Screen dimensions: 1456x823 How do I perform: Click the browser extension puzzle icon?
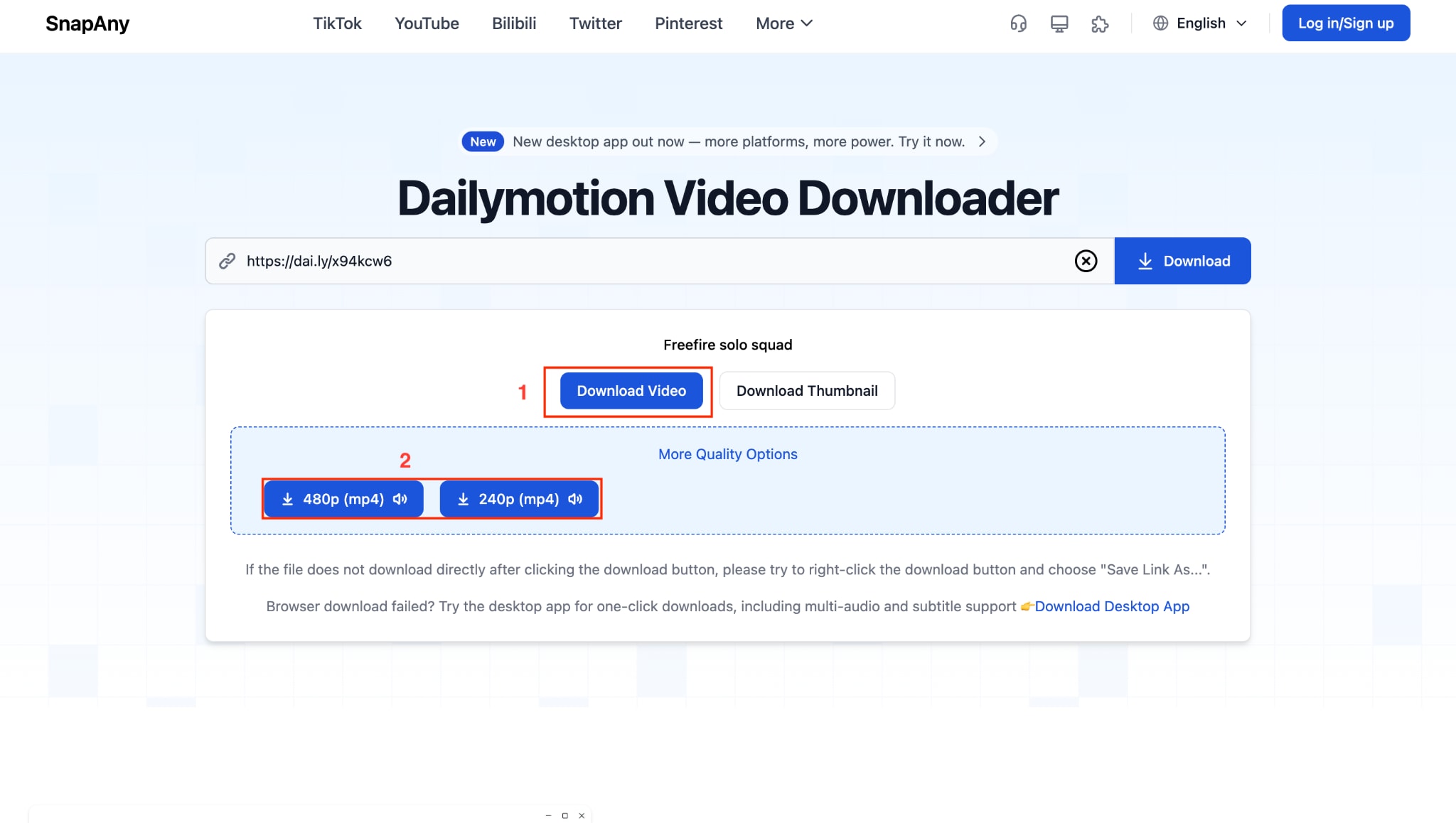1100,23
